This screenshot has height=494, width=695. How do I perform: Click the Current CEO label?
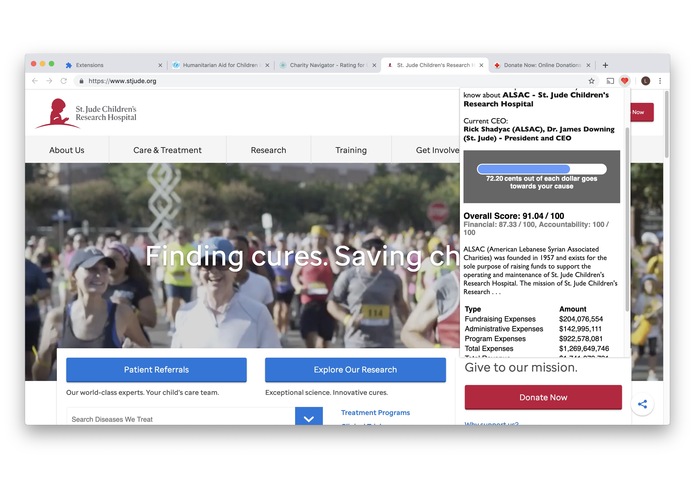coord(485,121)
